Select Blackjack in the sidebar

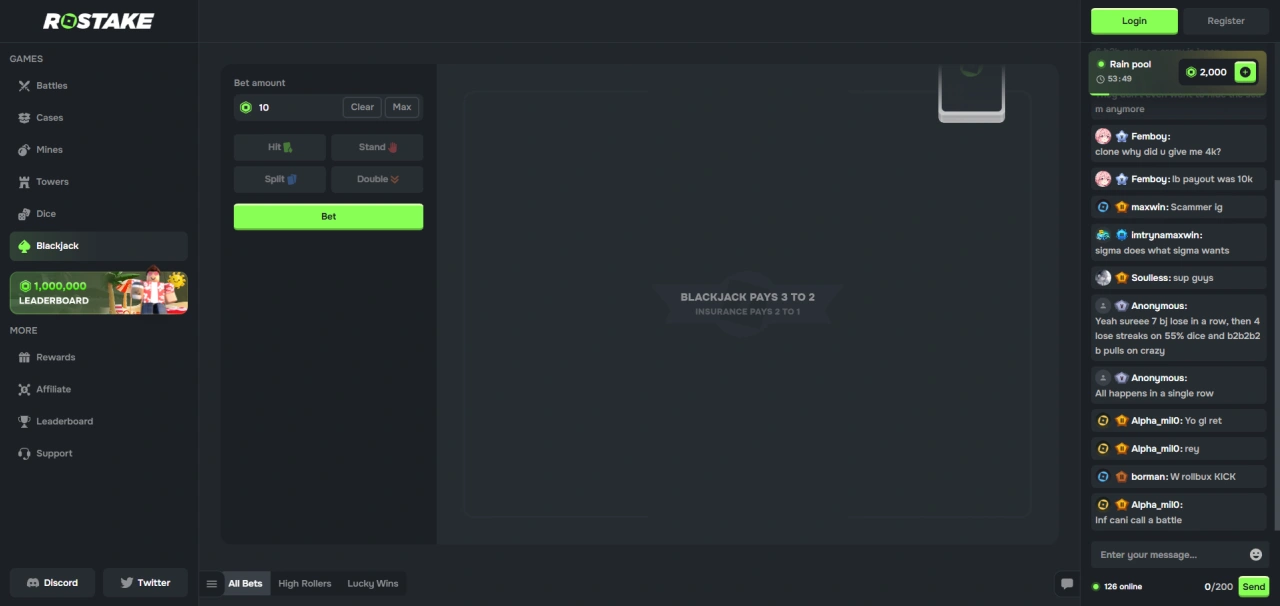98,246
